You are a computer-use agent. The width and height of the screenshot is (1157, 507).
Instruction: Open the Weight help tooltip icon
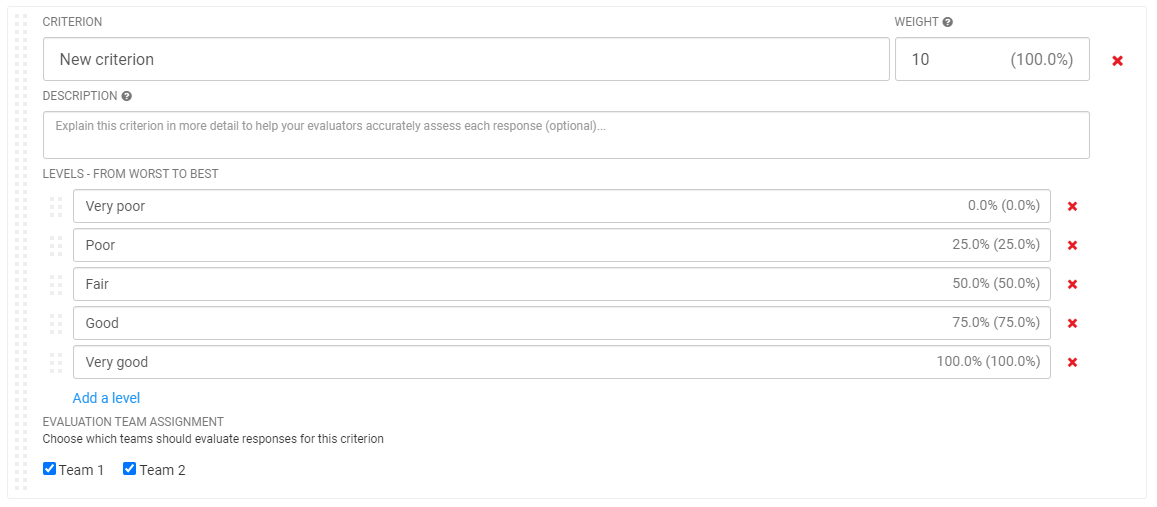pos(947,22)
